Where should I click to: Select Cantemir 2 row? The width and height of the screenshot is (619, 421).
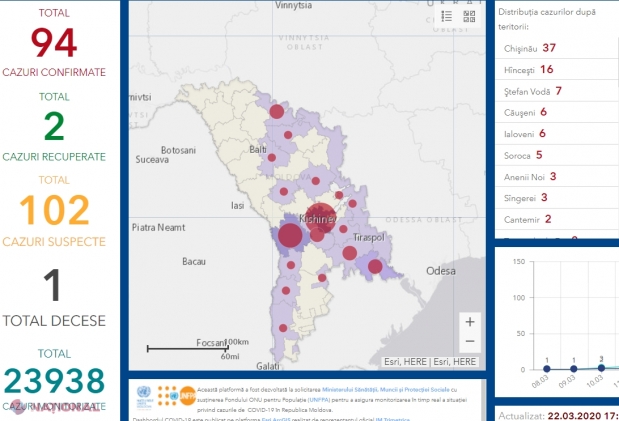557,219
